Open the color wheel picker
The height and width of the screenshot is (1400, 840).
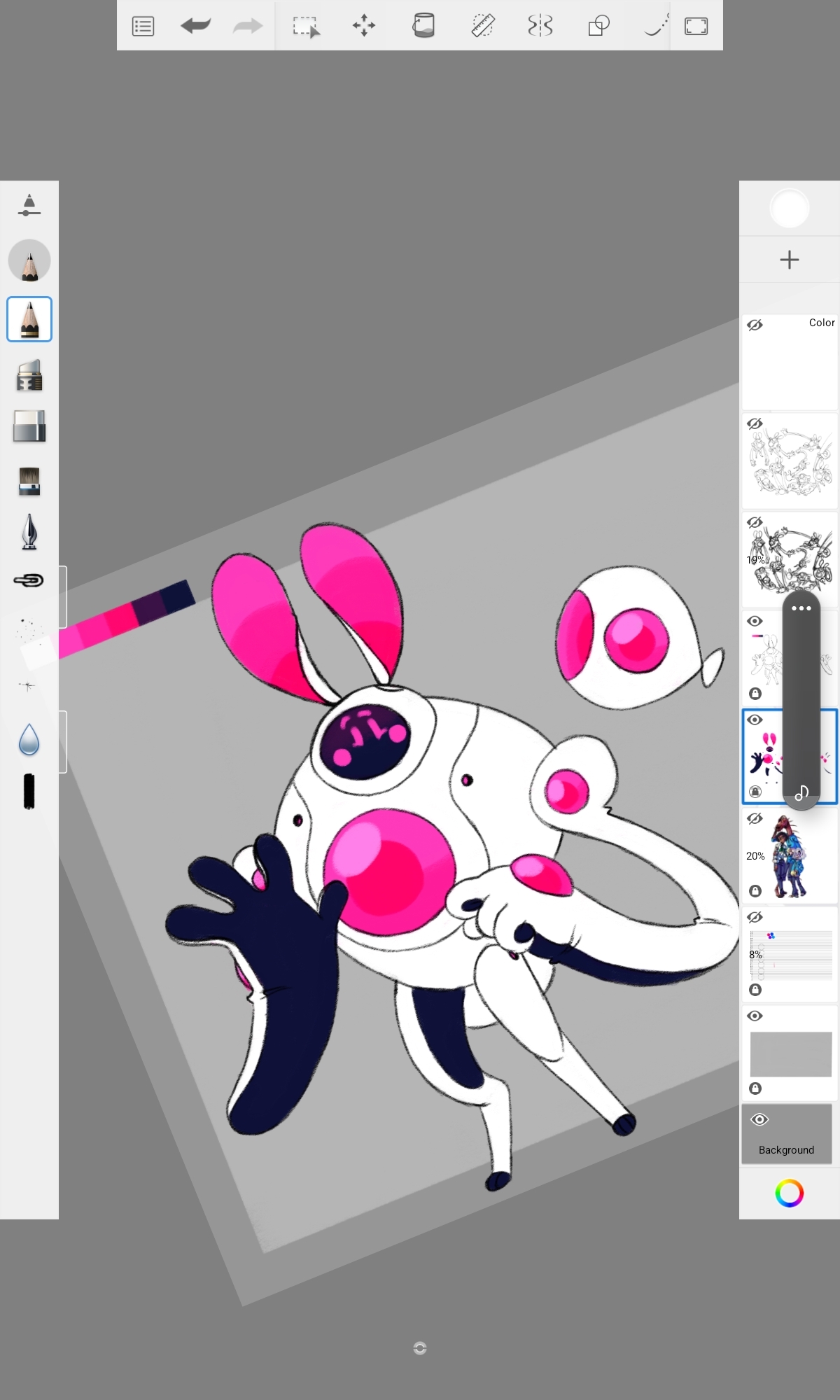click(790, 1193)
